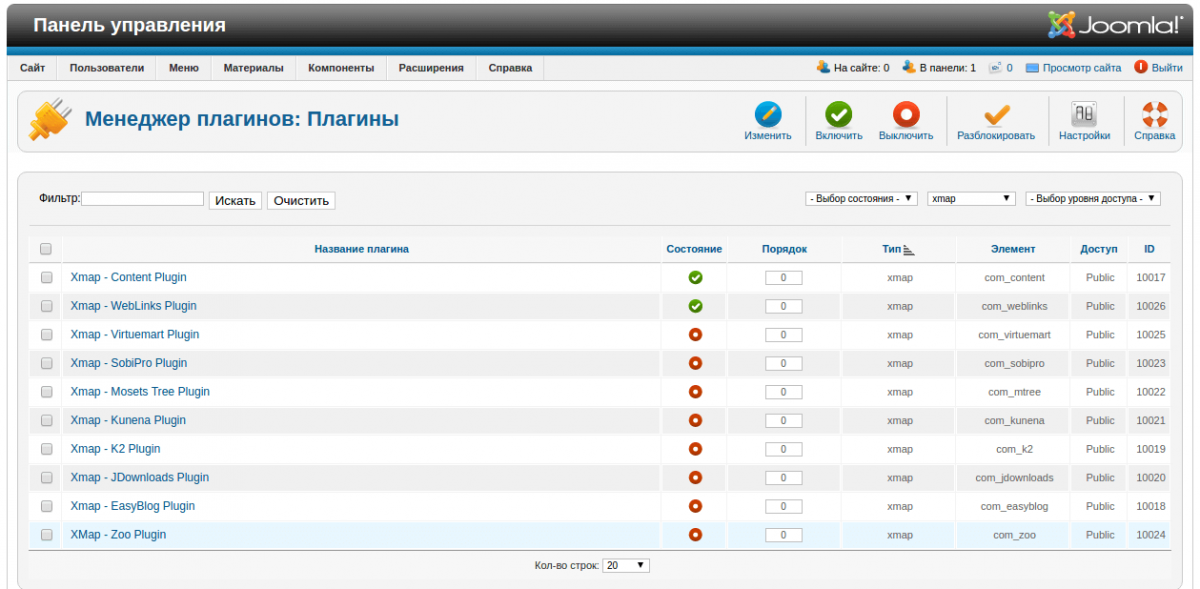The image size is (1200, 589).
Task: Click sort indicator icon next to Тип
Action: click(x=909, y=249)
